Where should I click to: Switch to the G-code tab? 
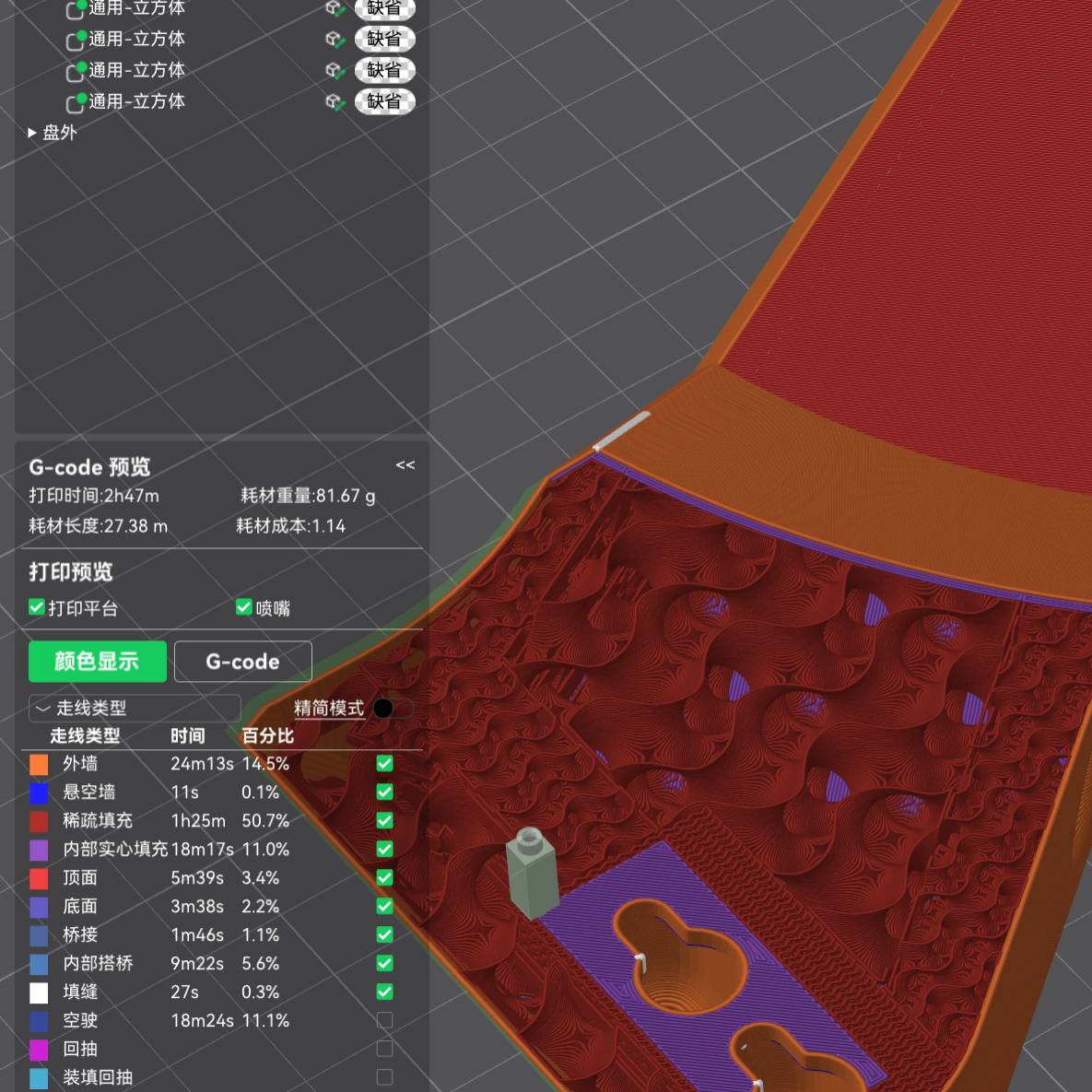click(x=242, y=662)
